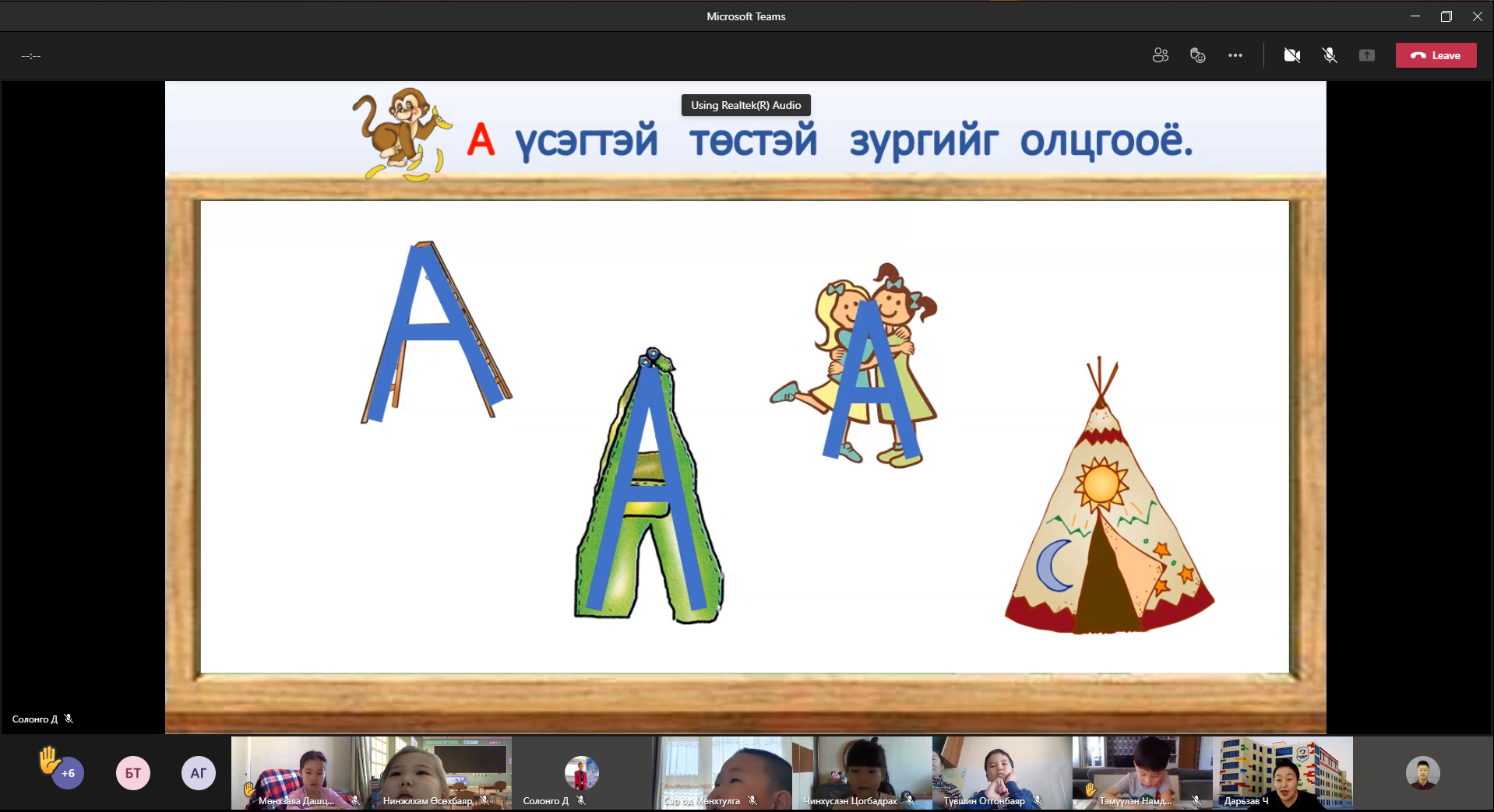Select the last participant avatar on right
Screen dimensions: 1494x812
click(x=1423, y=773)
